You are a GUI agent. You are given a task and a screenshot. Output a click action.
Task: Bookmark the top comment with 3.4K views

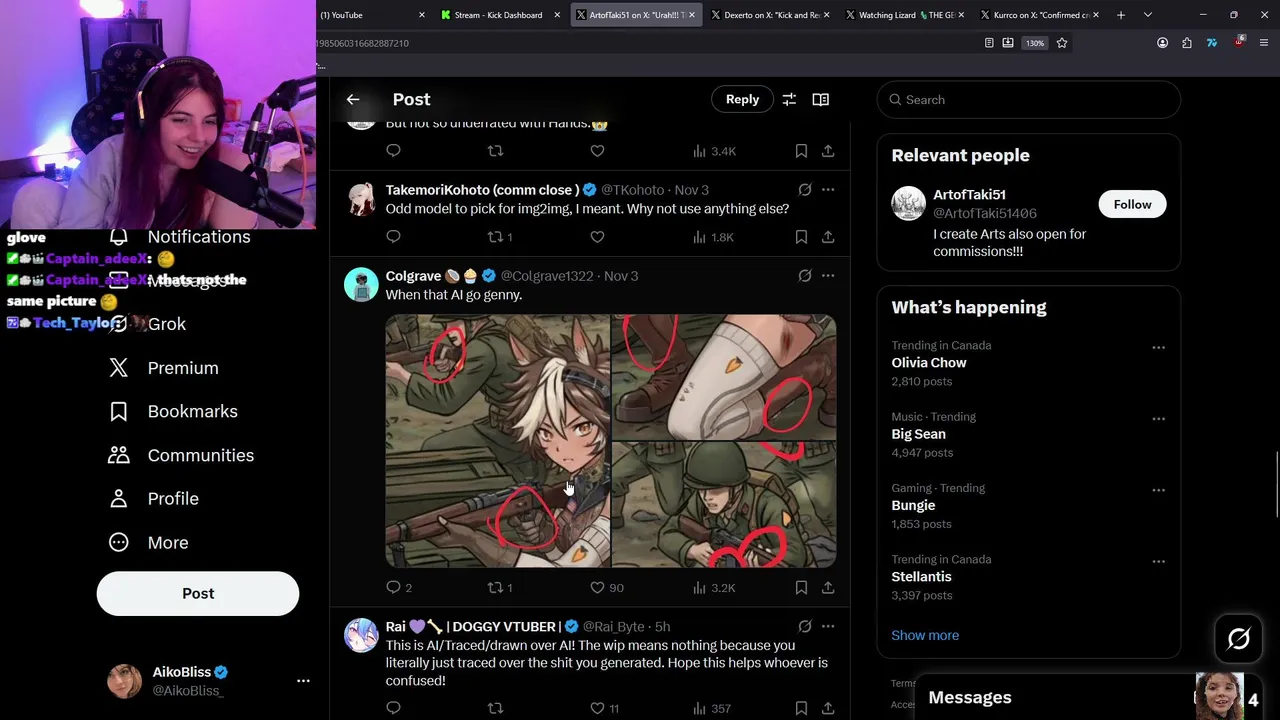pyautogui.click(x=801, y=151)
